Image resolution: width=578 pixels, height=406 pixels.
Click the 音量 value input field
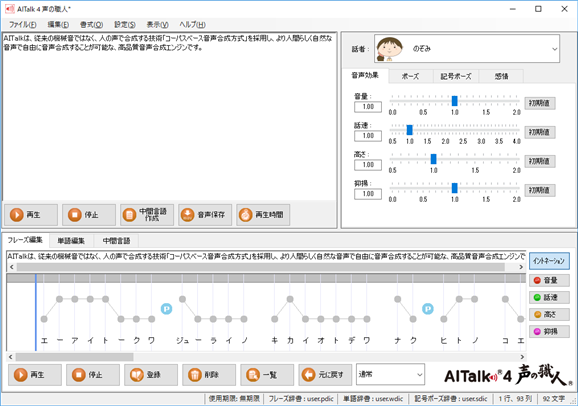click(x=368, y=107)
